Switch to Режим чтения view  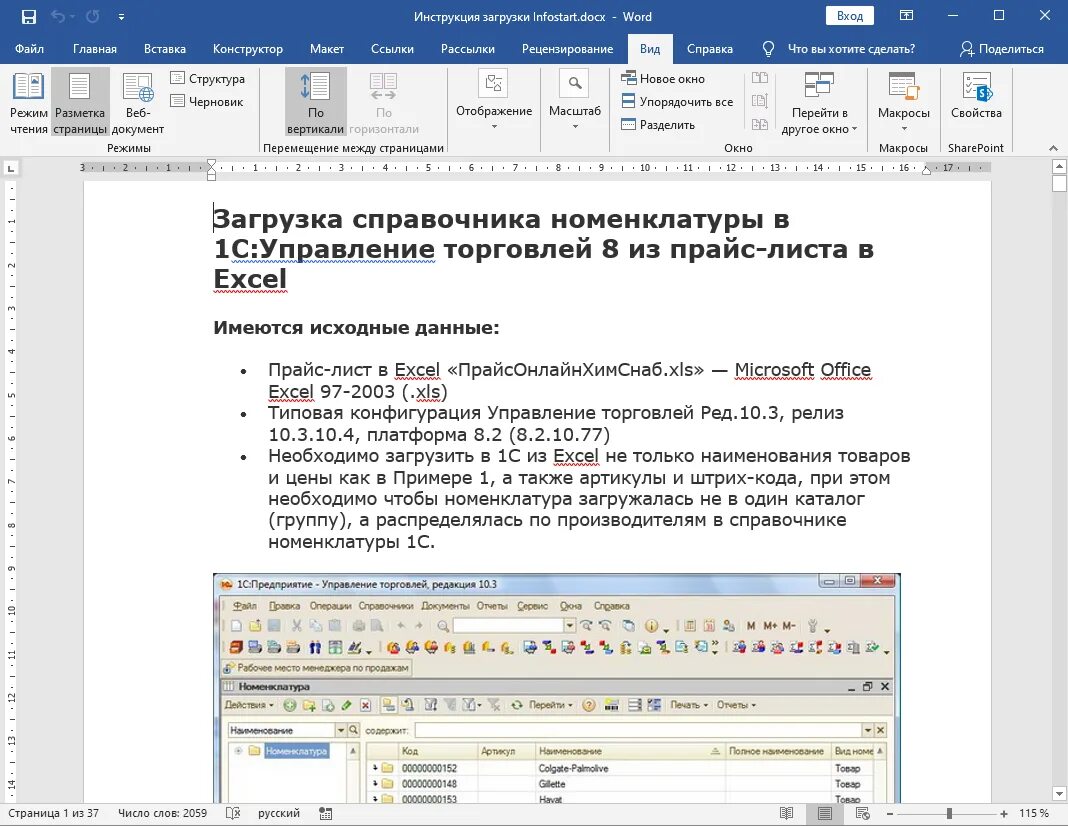pyautogui.click(x=29, y=103)
